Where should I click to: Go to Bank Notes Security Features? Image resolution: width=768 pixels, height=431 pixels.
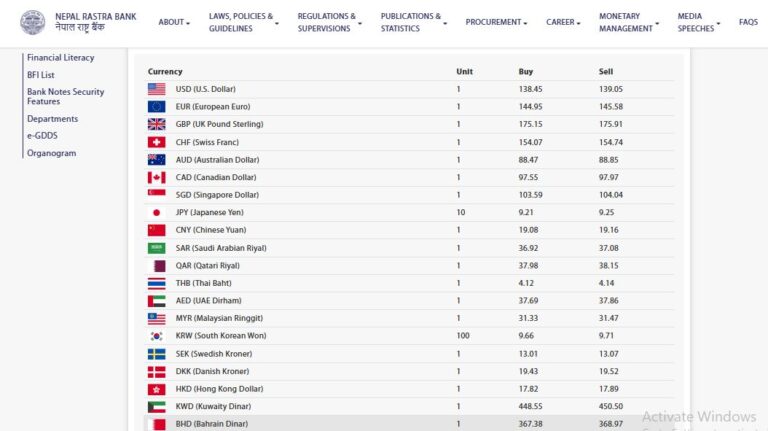(x=65, y=97)
